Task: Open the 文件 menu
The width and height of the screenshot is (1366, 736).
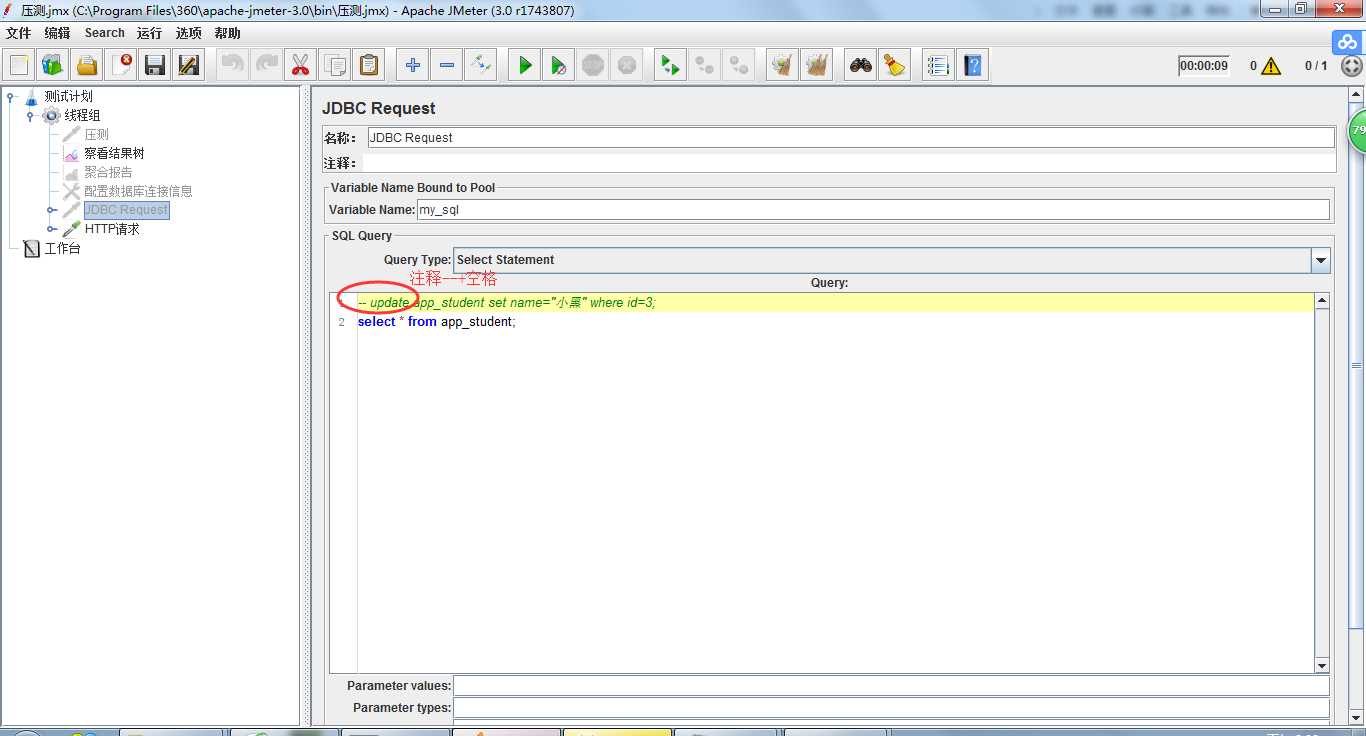Action: click(x=18, y=33)
